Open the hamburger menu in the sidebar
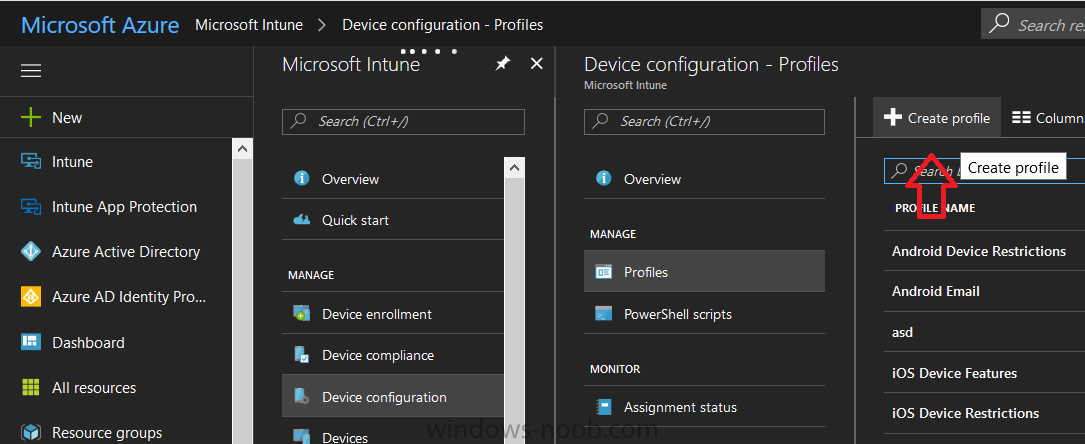The width and height of the screenshot is (1085, 444). 31,71
